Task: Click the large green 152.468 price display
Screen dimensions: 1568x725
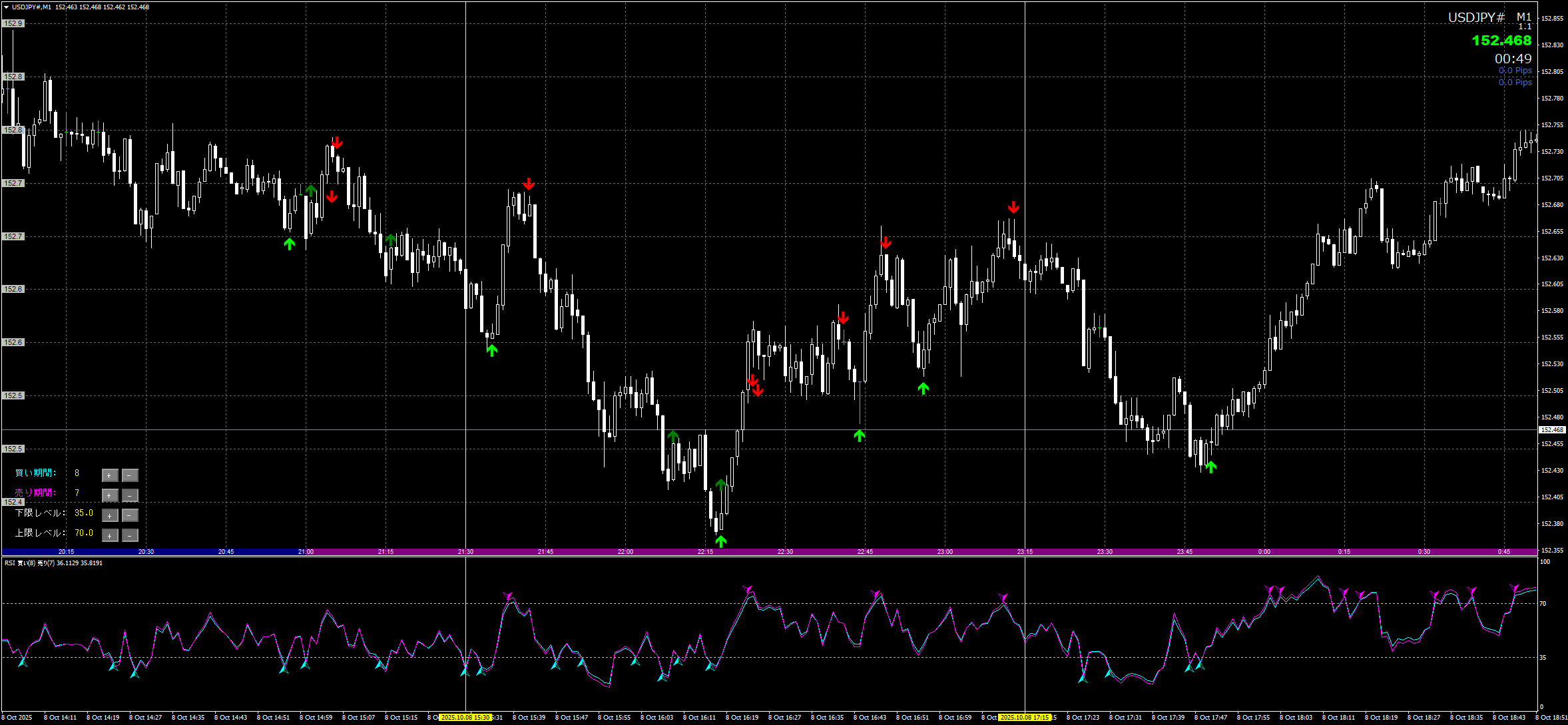Action: [1501, 41]
